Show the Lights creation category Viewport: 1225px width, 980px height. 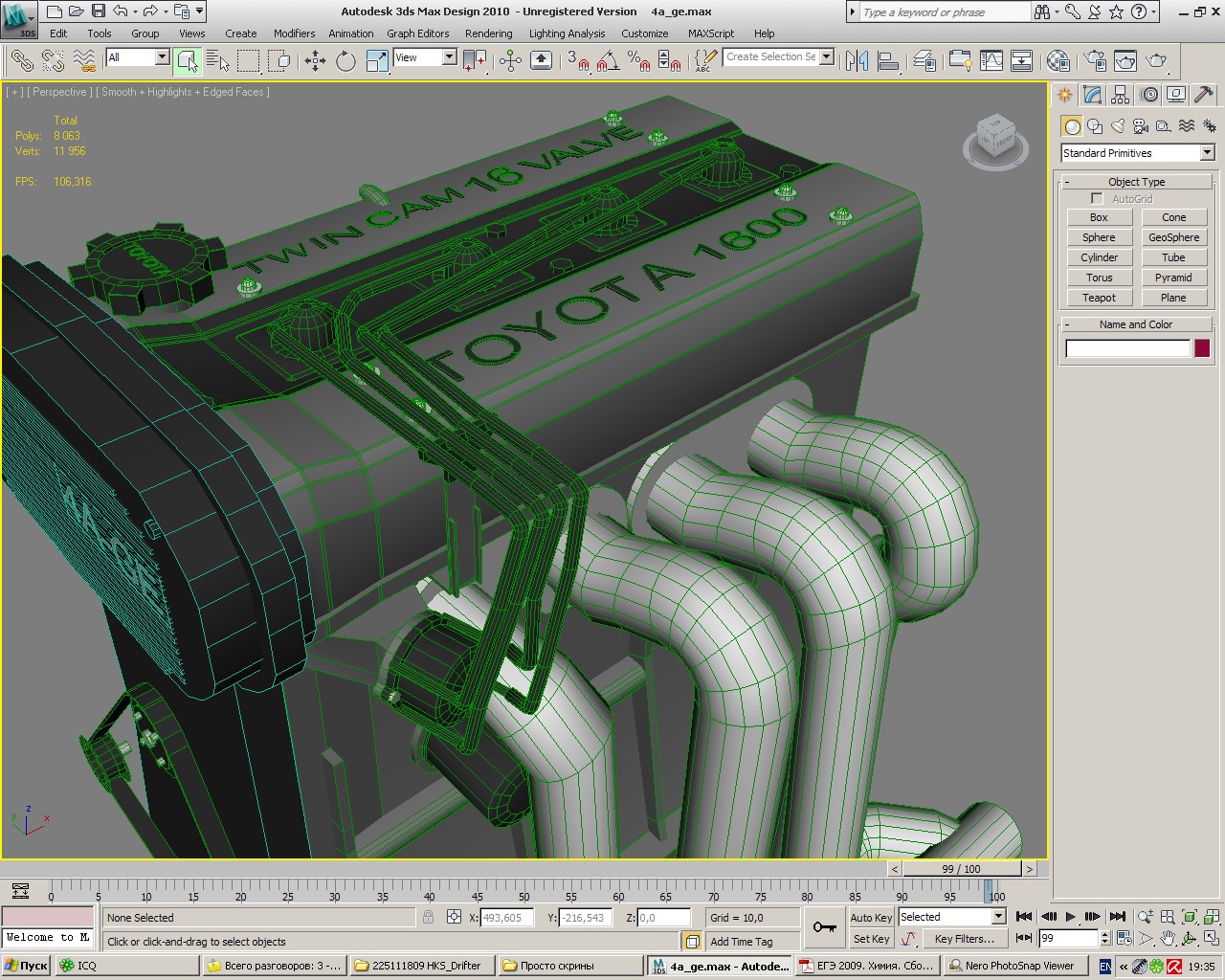[1118, 126]
